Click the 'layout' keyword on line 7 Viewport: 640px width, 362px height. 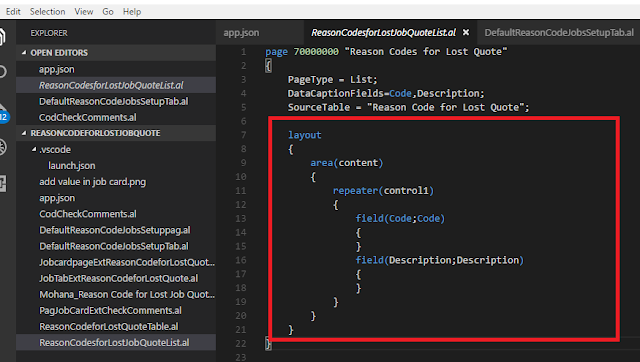[x=304, y=135]
